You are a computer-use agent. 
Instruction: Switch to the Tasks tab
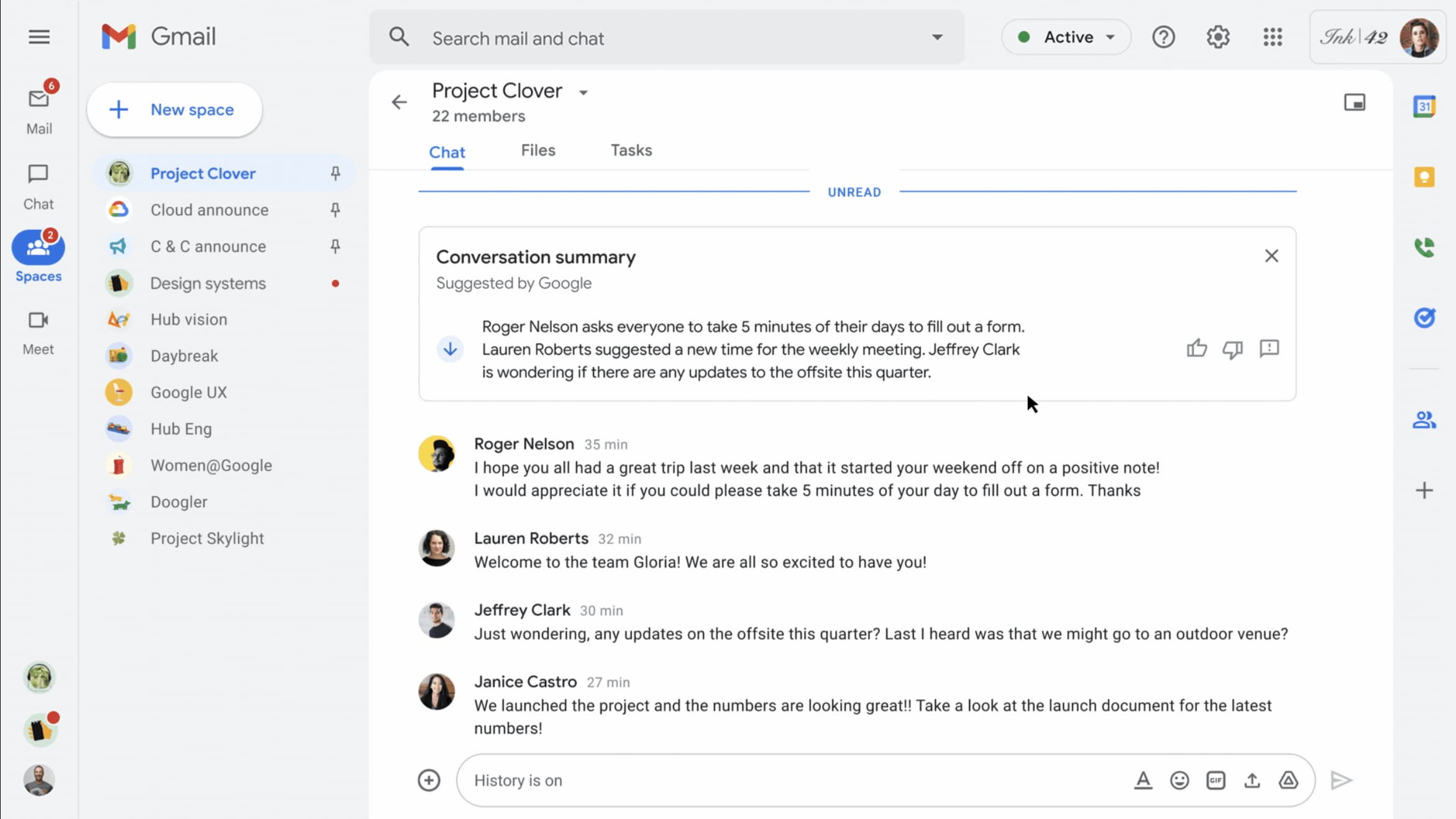point(631,150)
